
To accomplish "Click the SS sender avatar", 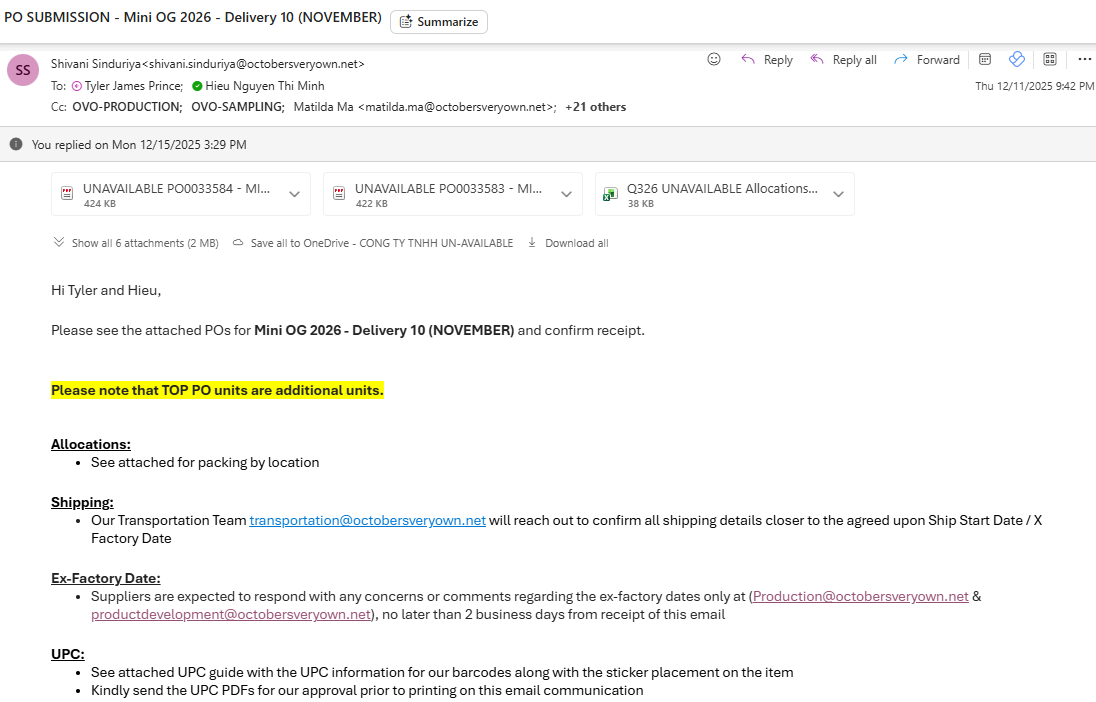I will [x=23, y=72].
